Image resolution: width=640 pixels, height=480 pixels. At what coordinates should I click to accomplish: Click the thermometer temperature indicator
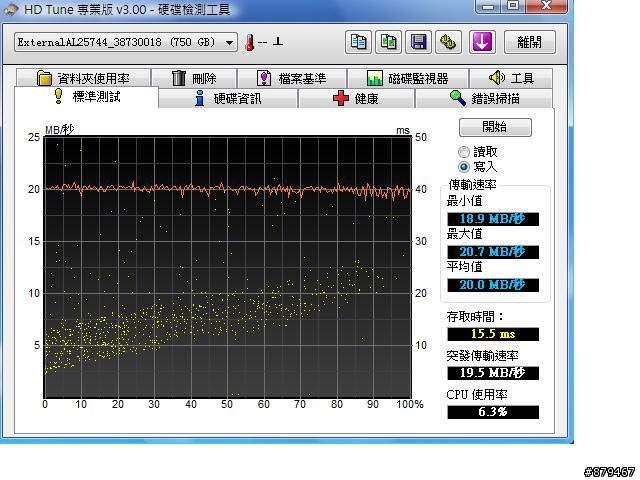pyautogui.click(x=249, y=42)
